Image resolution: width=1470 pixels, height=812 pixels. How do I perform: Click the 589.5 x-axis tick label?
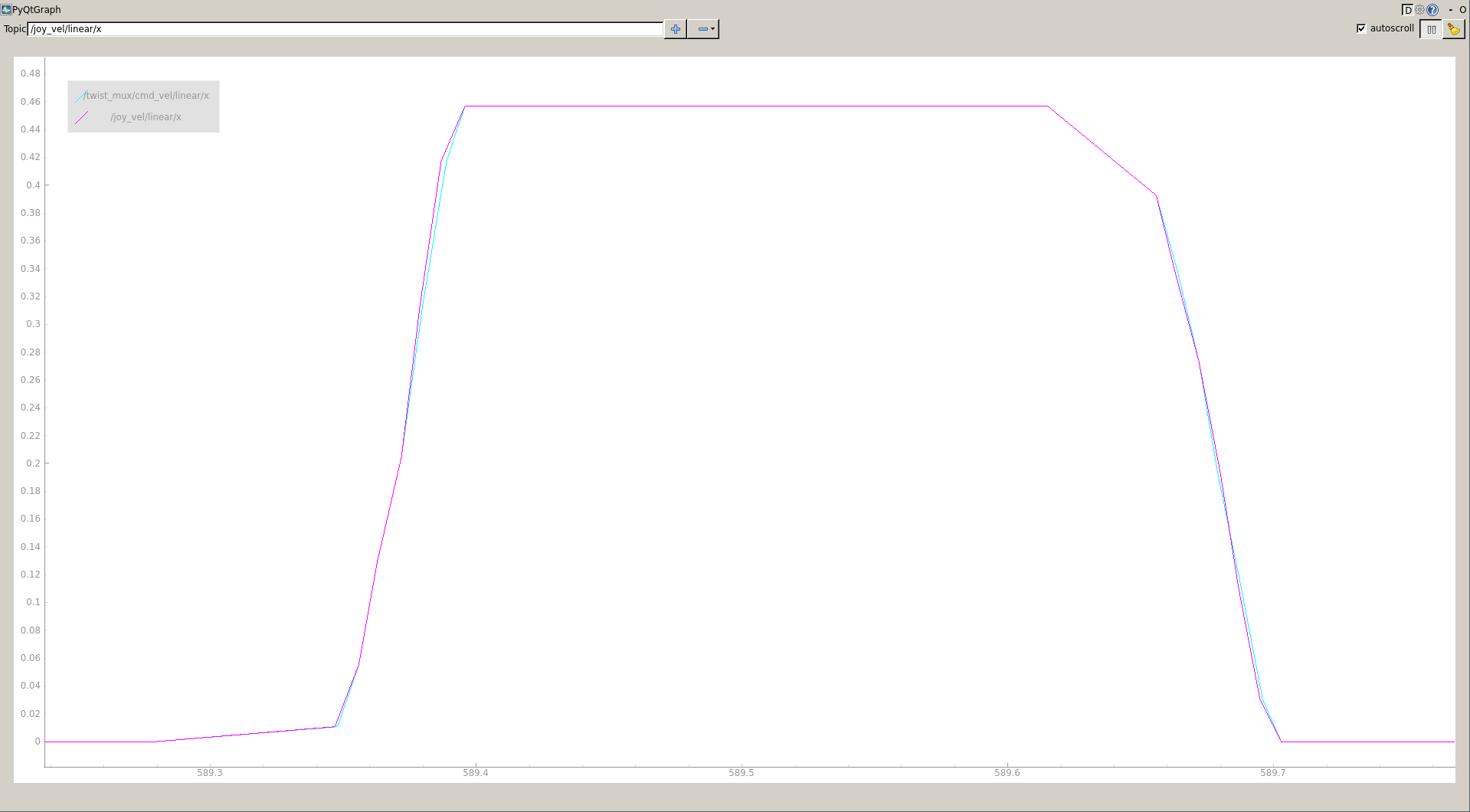pyautogui.click(x=741, y=773)
